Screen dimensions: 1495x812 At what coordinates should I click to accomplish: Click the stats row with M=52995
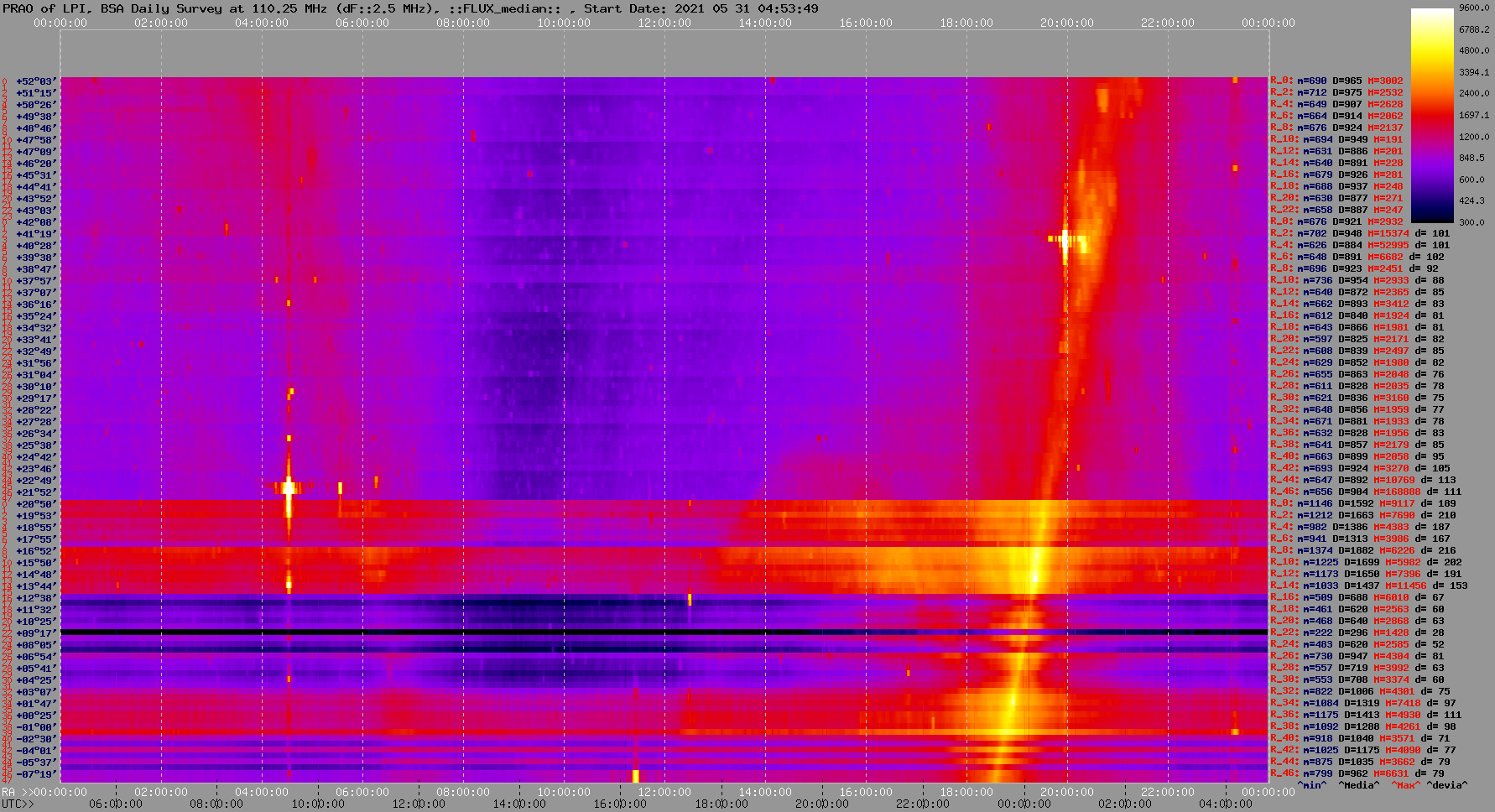1360,246
